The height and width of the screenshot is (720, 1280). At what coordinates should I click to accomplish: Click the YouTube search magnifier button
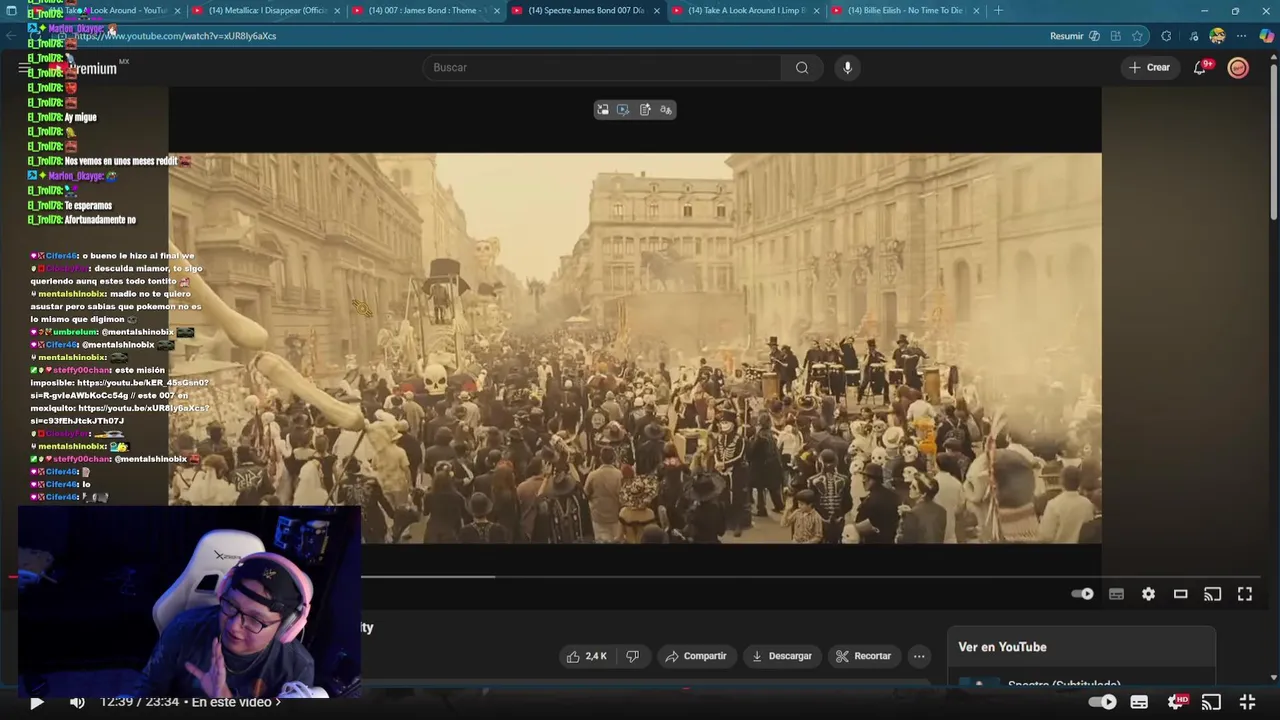coord(802,67)
